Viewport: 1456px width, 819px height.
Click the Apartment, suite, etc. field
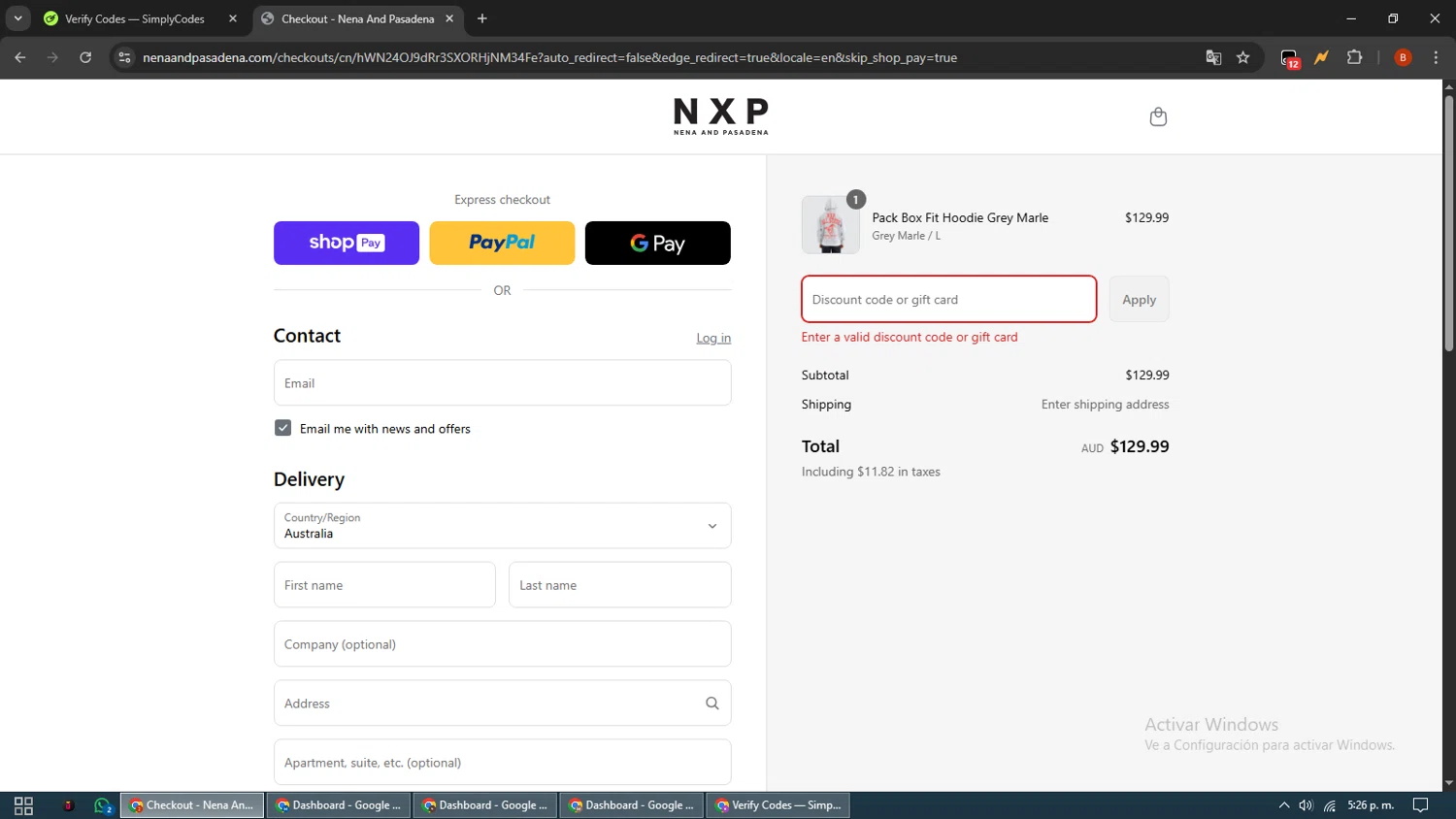tap(502, 763)
